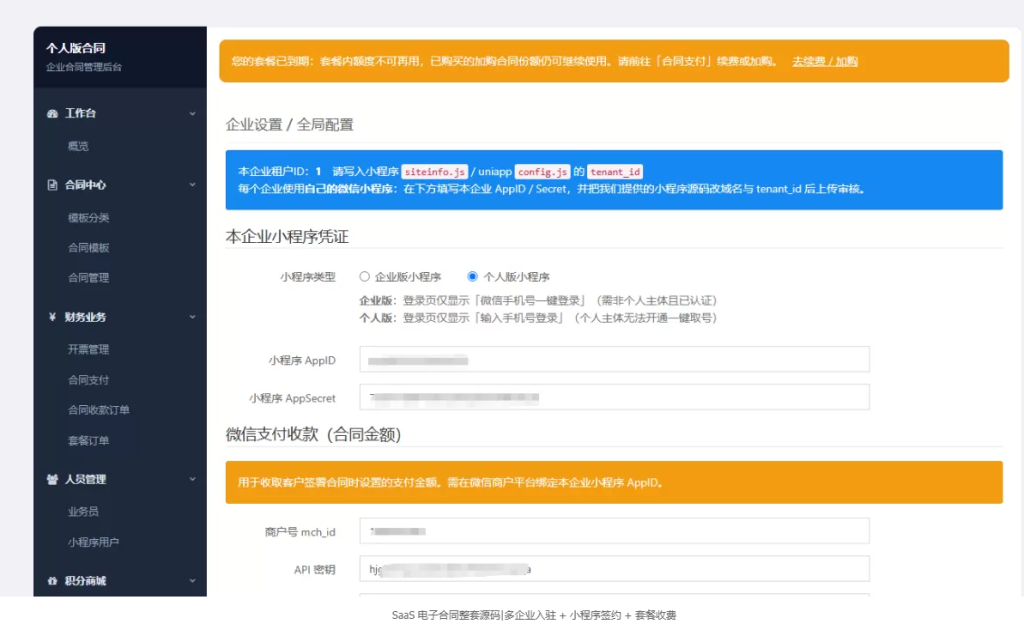Collapse the 合同中心 section chevron
Viewport: 1024px width, 624px height.
coord(193,185)
